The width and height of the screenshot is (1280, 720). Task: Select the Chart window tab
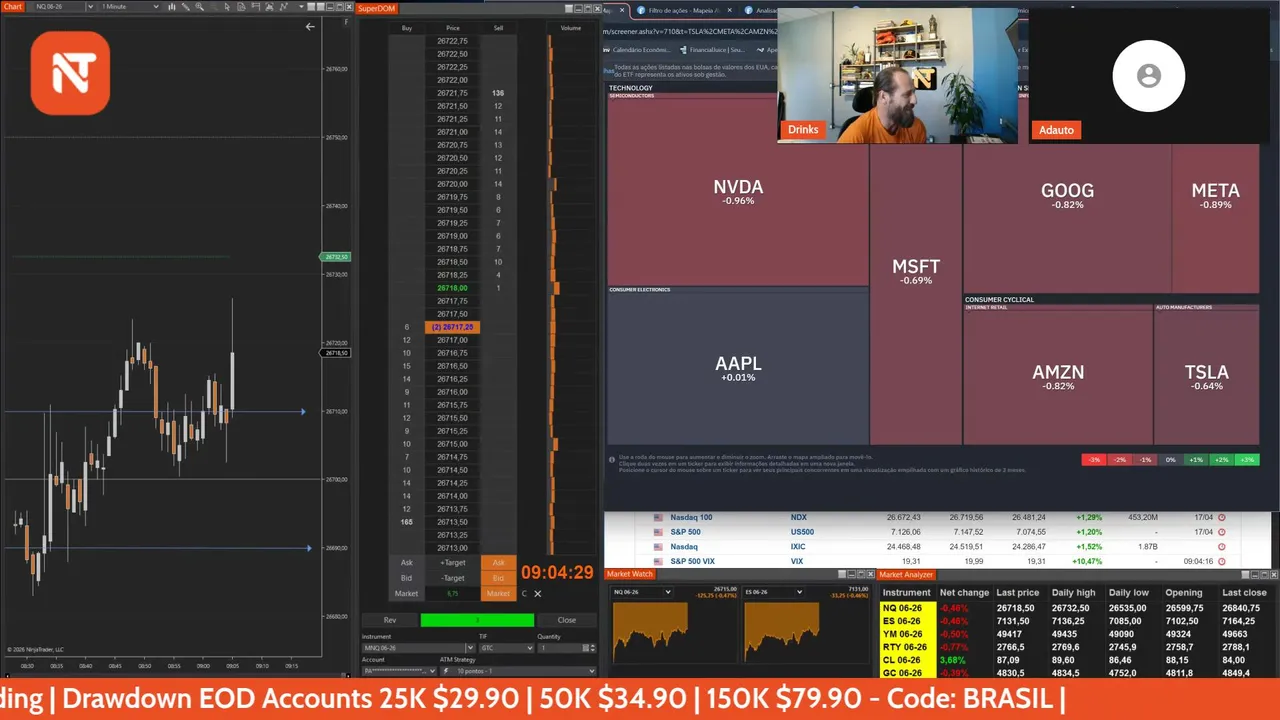tap(12, 6)
